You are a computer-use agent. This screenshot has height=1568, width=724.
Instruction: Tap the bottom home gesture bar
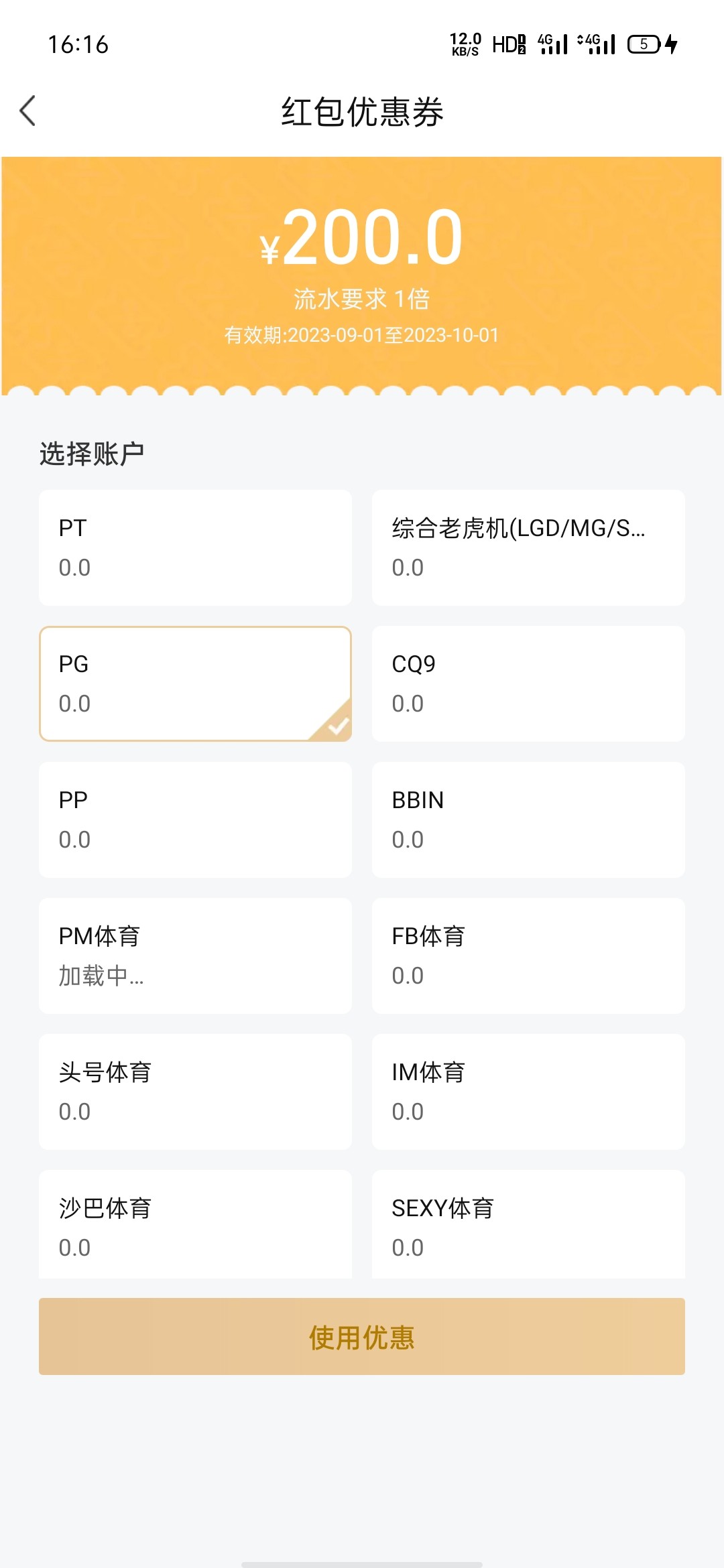pyautogui.click(x=362, y=1564)
